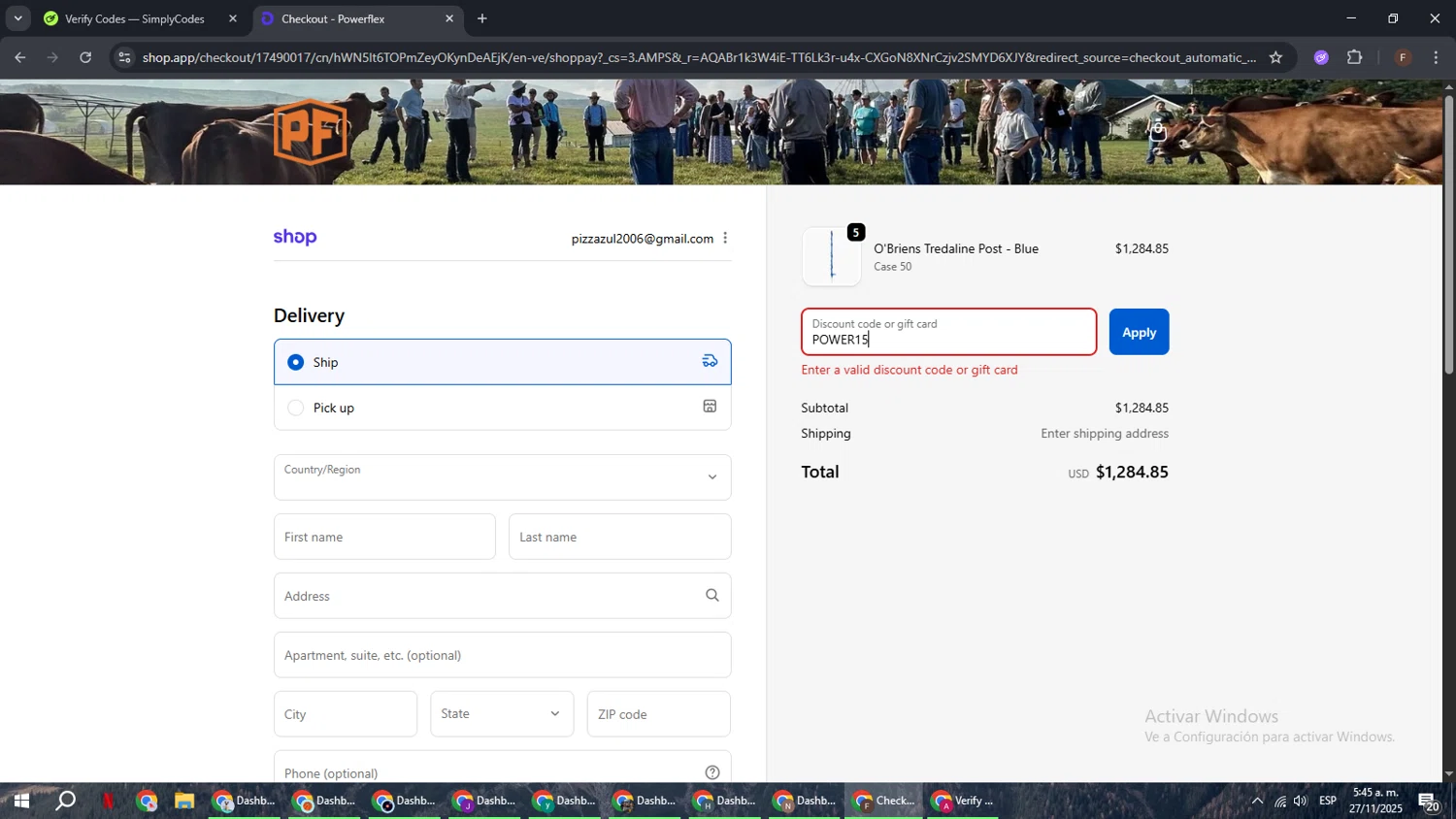Open the tab search dropdown arrow
The width and height of the screenshot is (1456, 819).
[x=17, y=18]
